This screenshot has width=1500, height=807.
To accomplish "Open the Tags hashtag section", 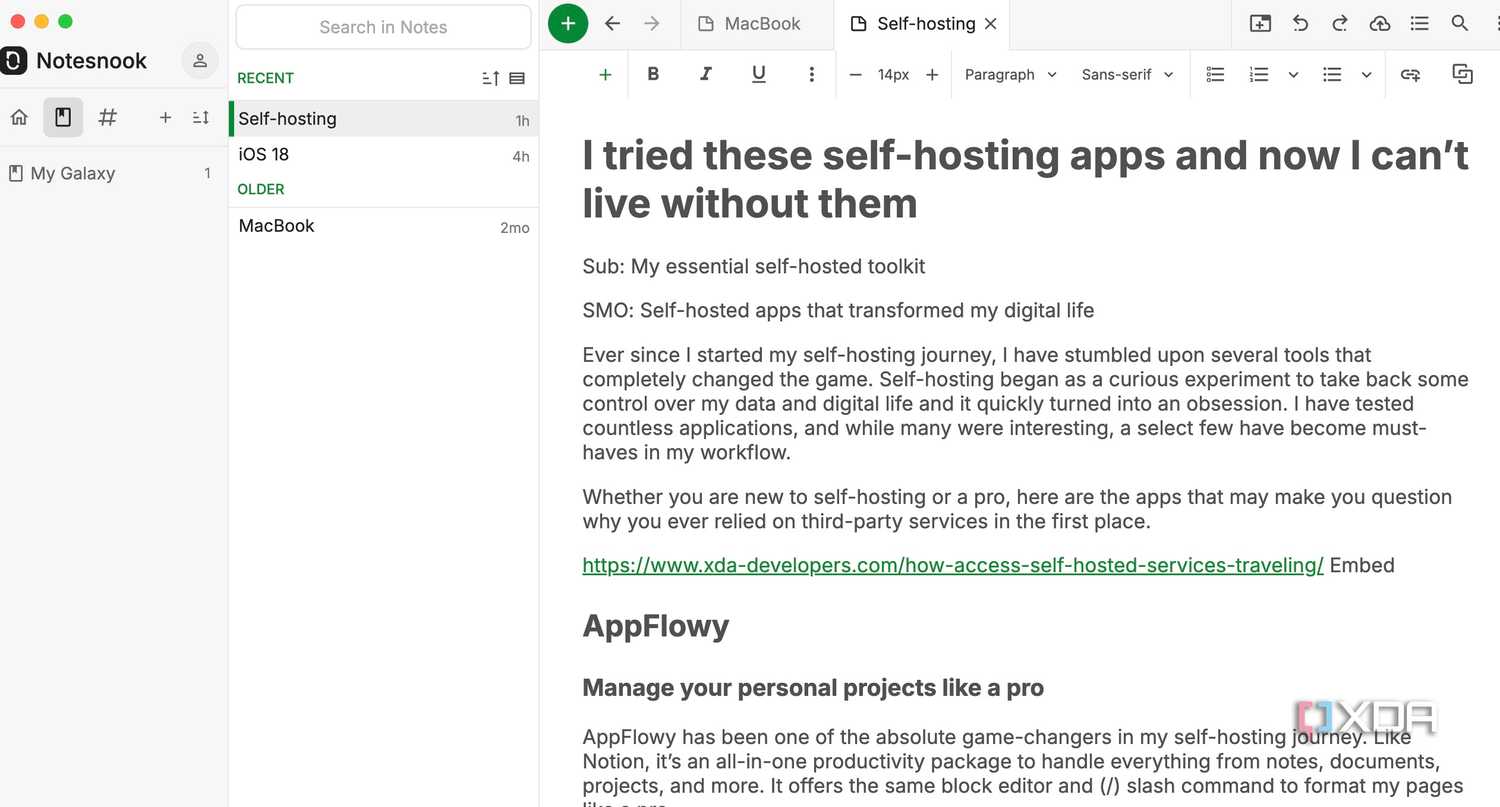I will [x=108, y=118].
